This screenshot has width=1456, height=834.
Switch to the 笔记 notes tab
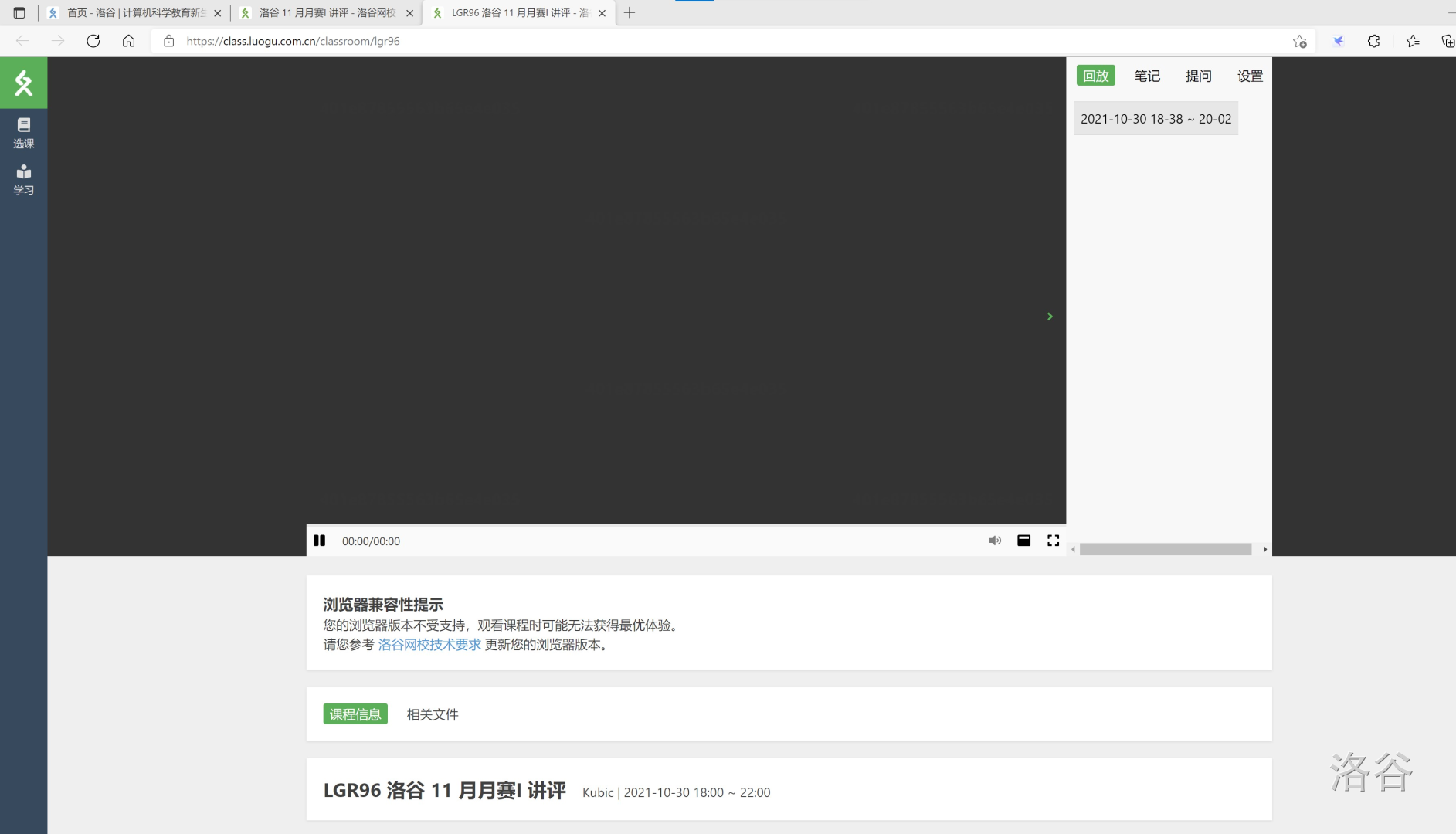point(1147,76)
